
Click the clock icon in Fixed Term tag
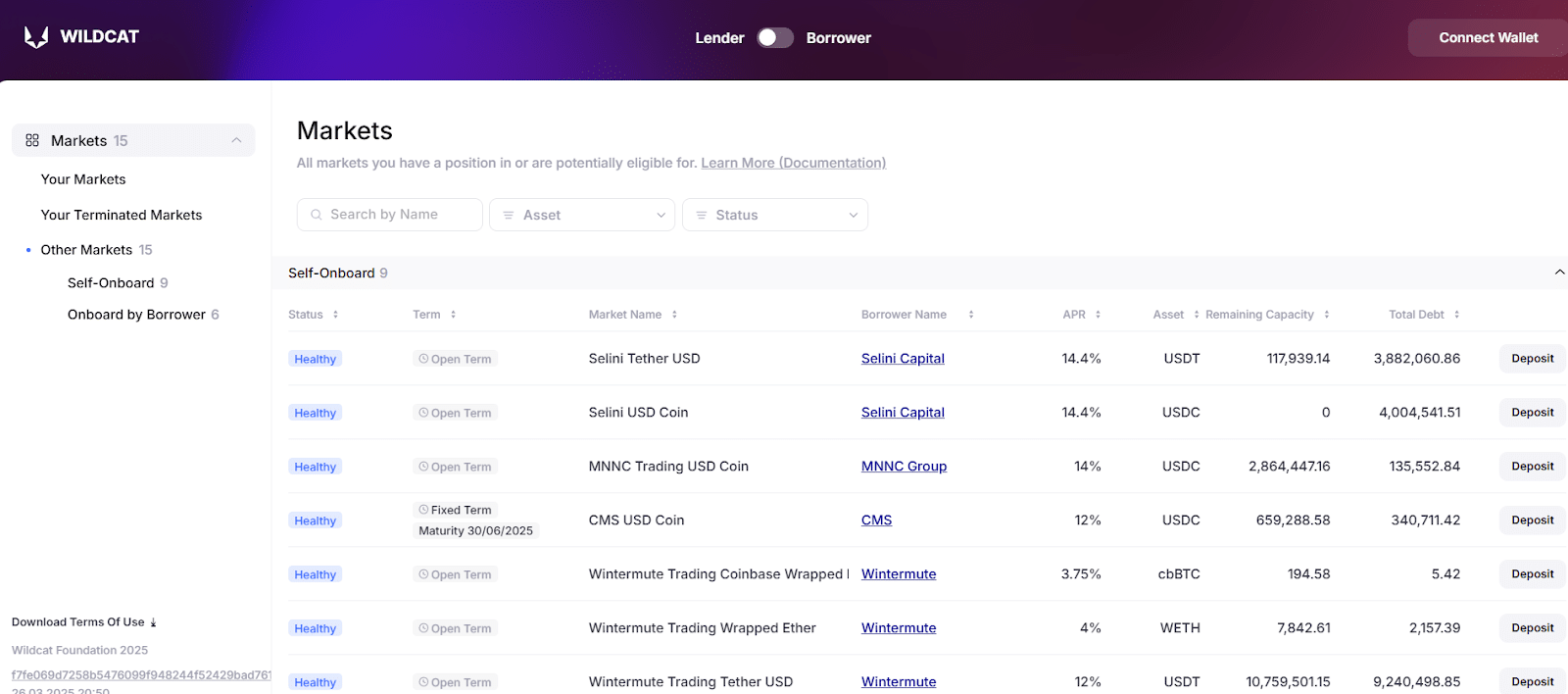point(423,510)
